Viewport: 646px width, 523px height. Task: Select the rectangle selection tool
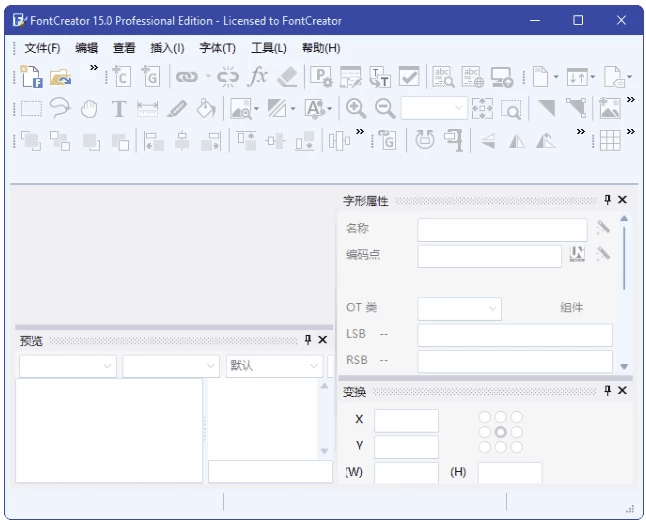[x=31, y=109]
